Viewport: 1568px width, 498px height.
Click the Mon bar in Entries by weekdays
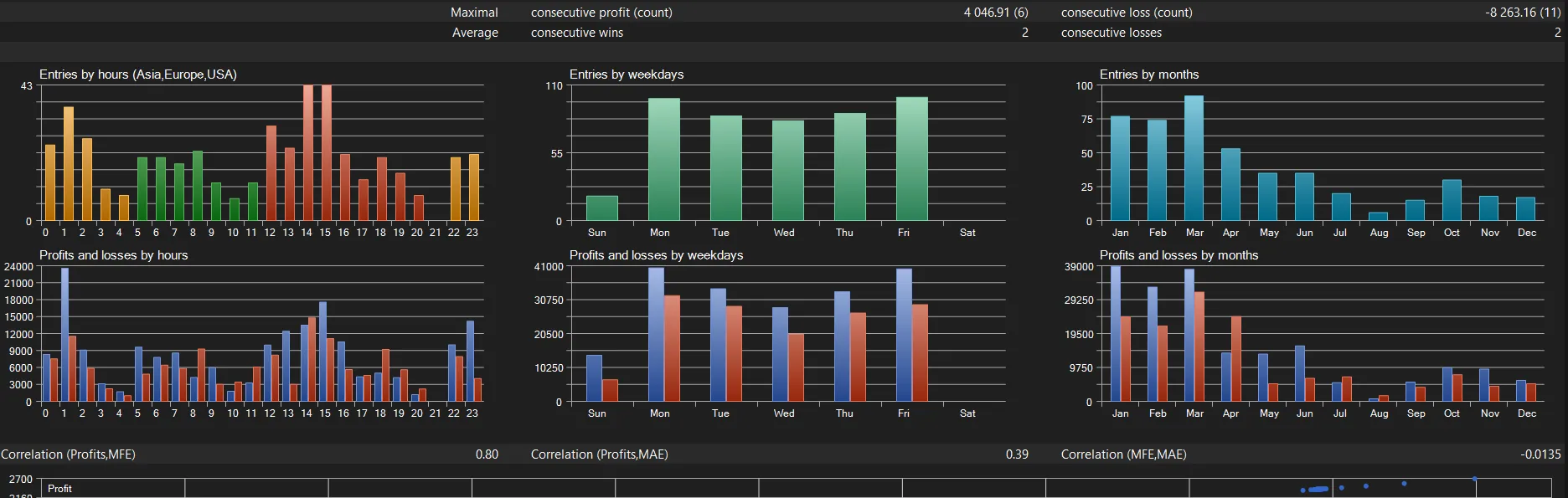664,160
